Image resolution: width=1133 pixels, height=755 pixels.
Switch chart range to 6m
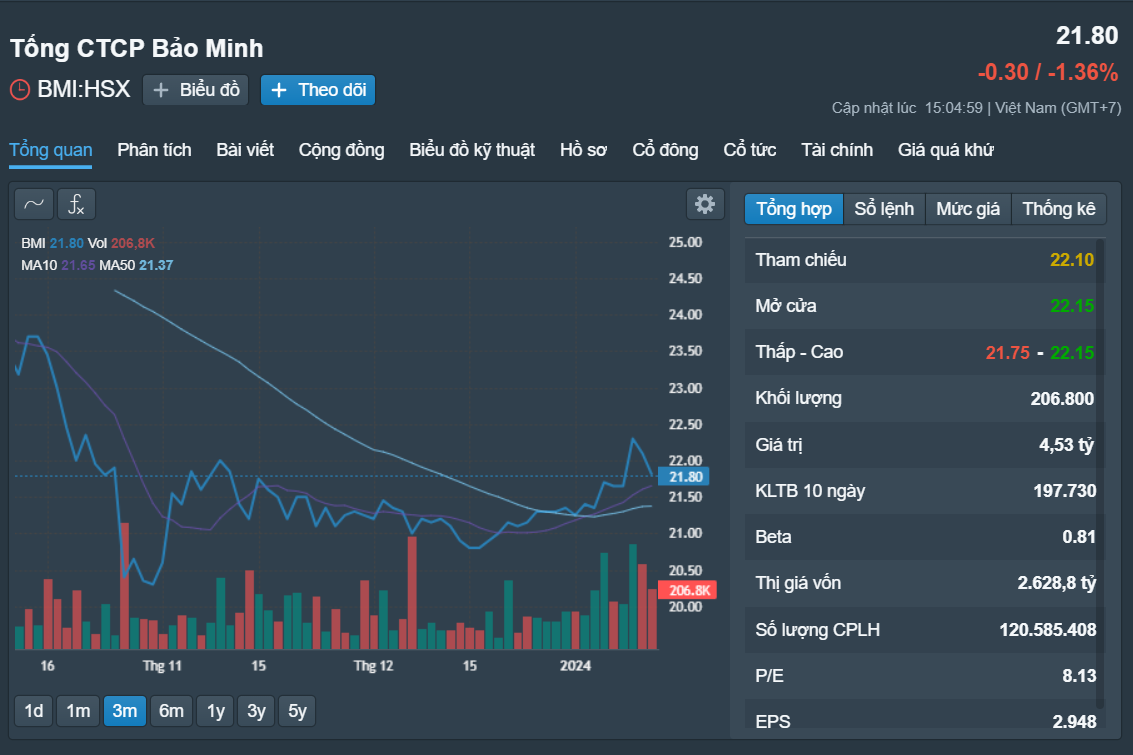coord(171,711)
